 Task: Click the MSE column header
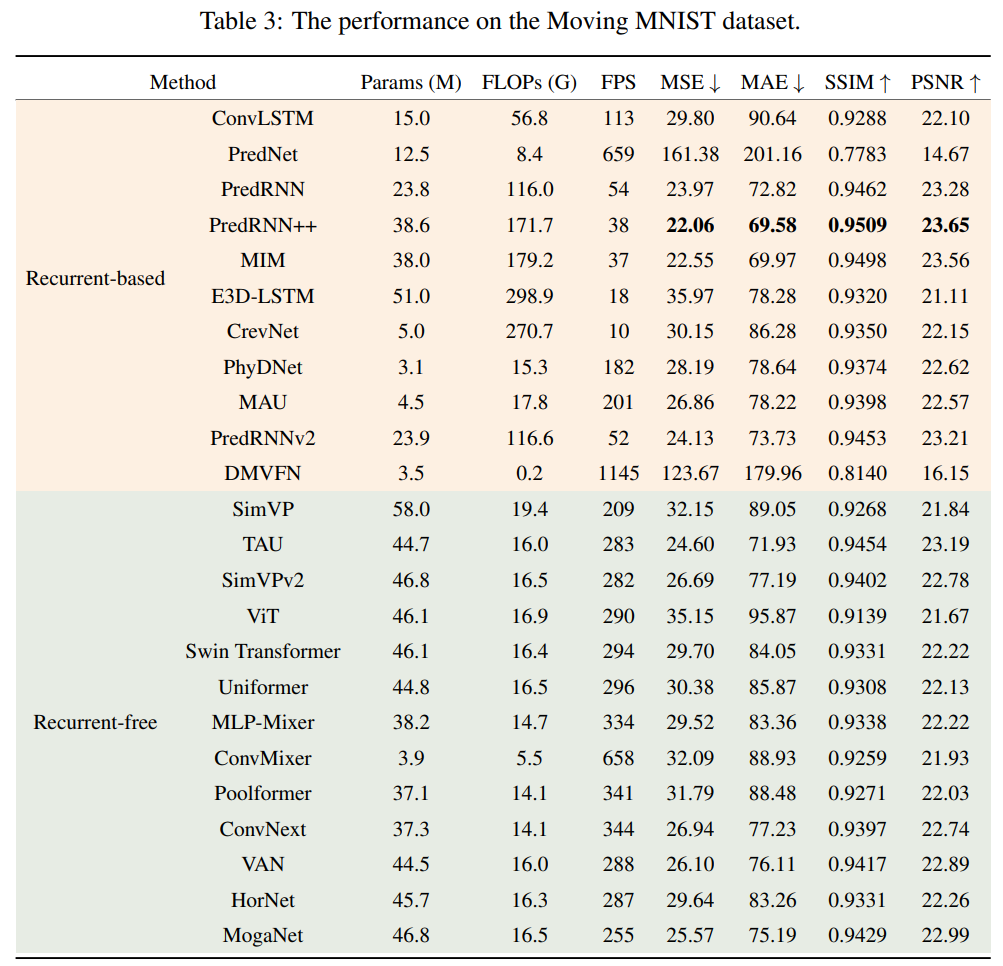(x=689, y=82)
